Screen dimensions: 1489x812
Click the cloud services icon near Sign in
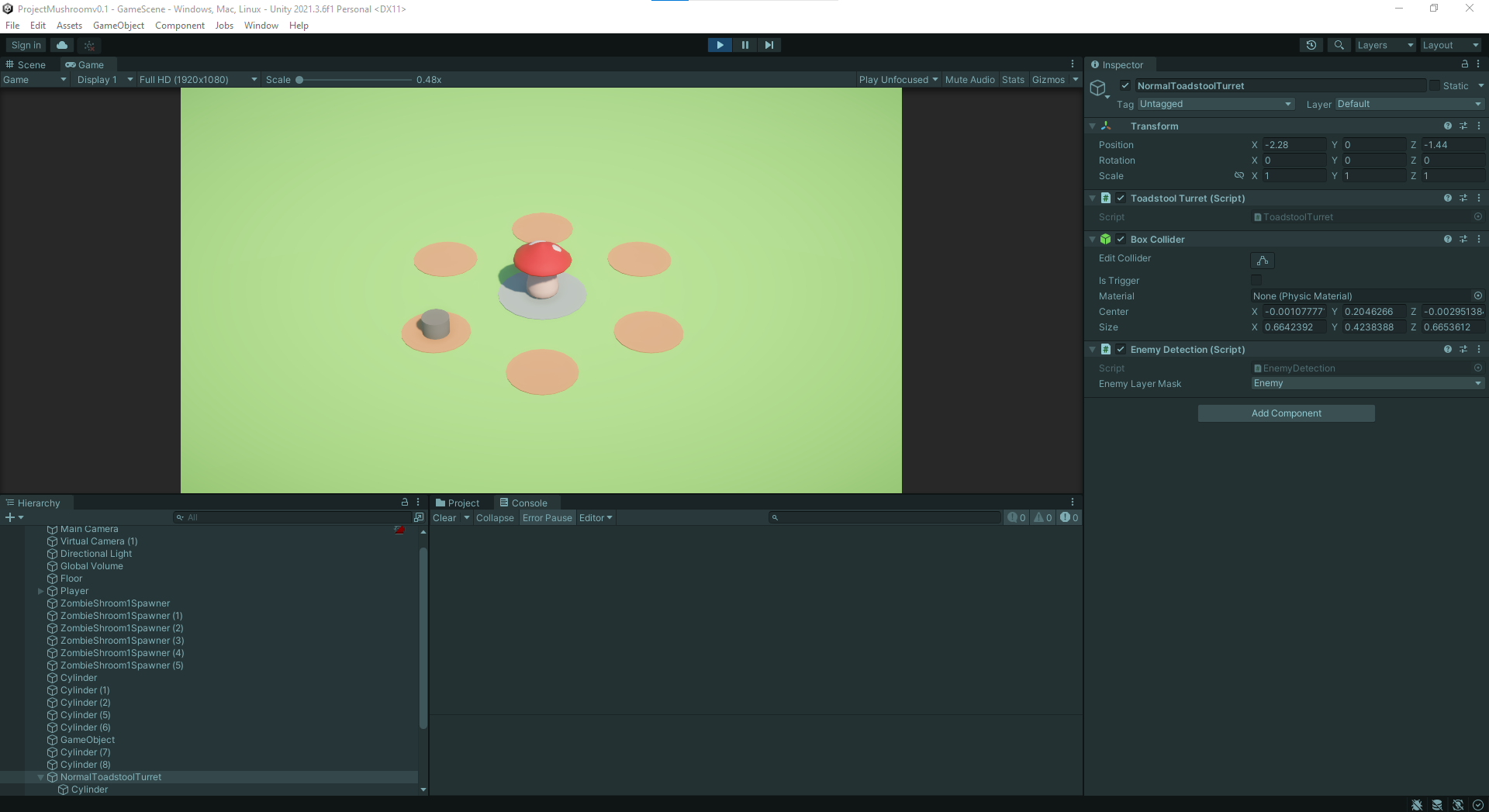pyautogui.click(x=61, y=45)
